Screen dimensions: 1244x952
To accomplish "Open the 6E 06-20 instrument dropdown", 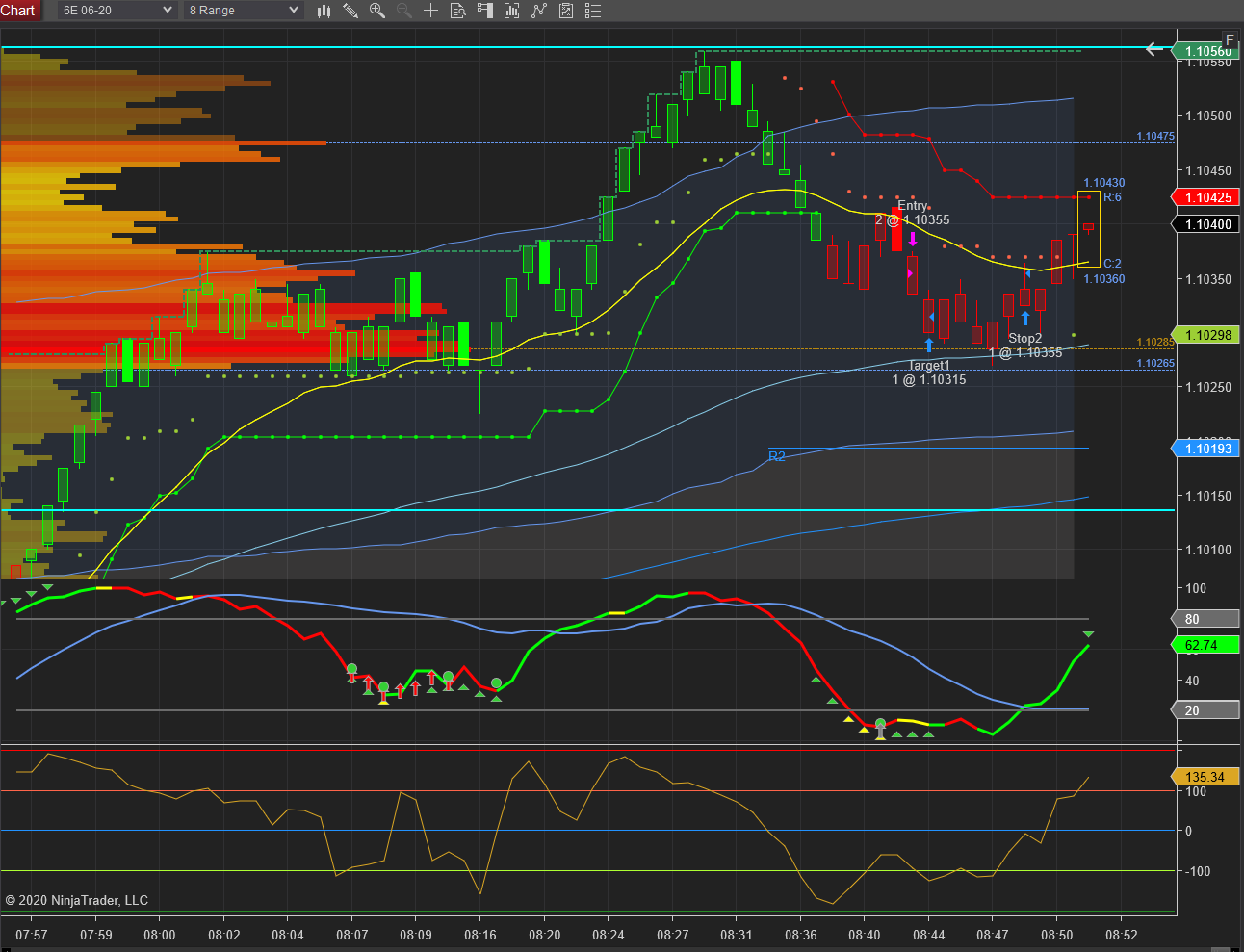I will [x=117, y=11].
